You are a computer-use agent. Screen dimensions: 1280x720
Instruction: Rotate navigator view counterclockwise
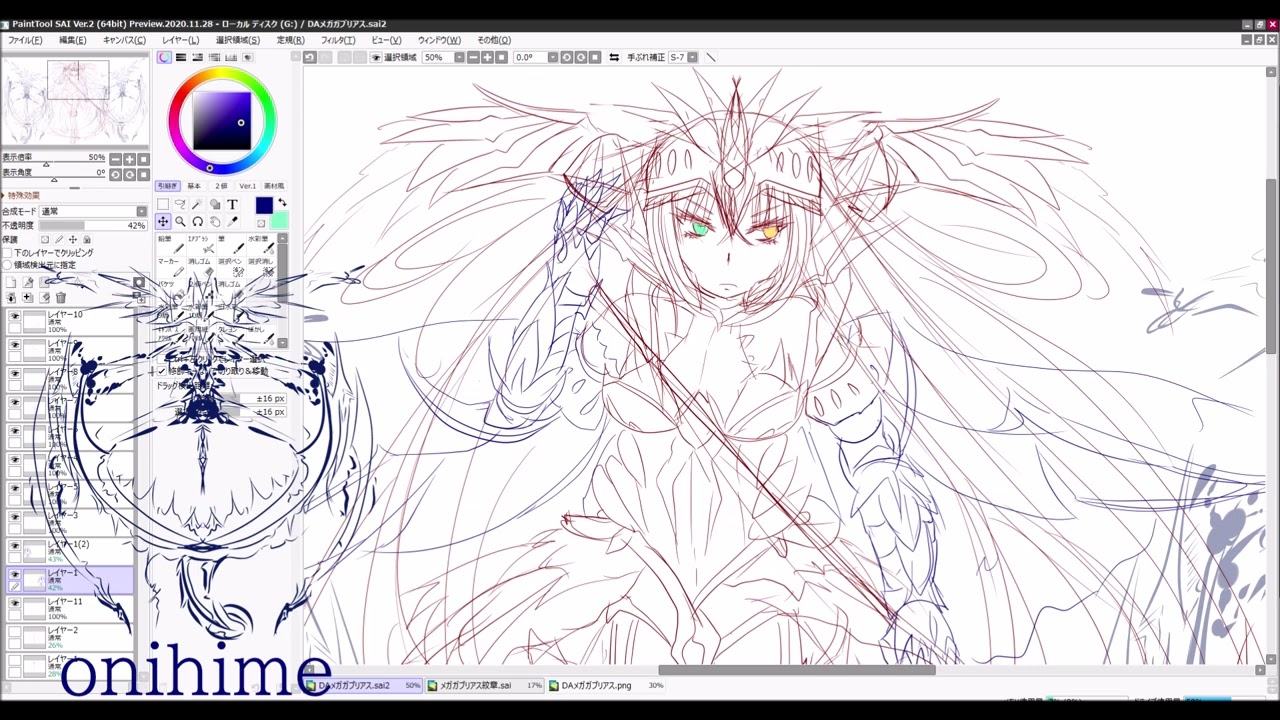116,174
